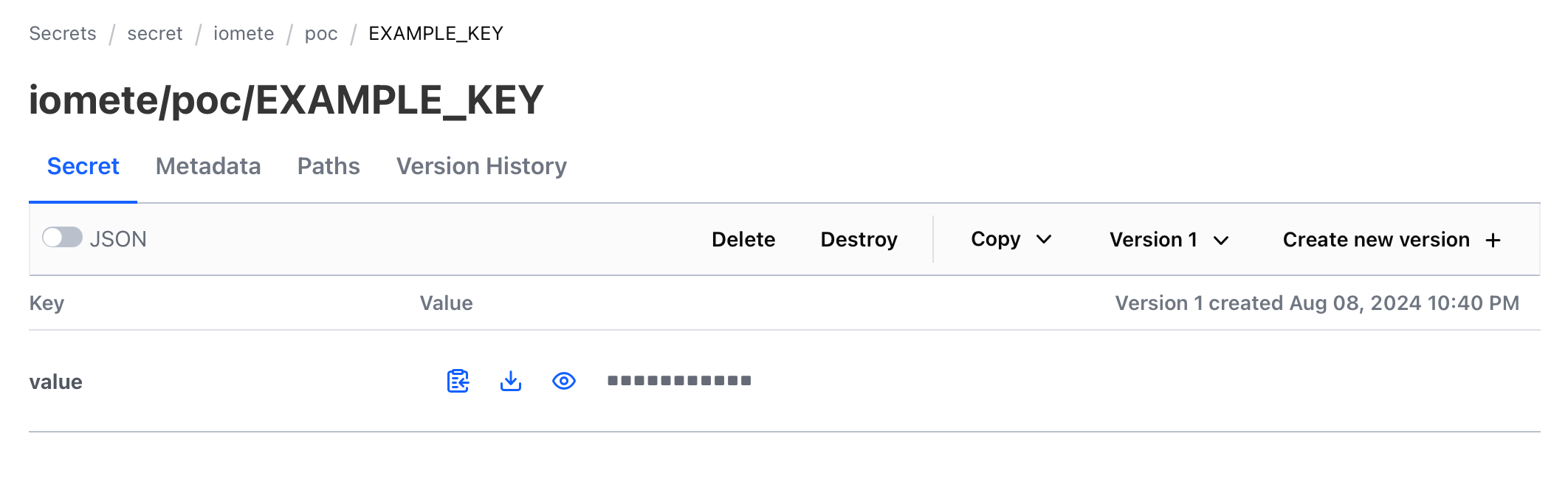Copy the secret value to clipboard icon
The image size is (1568, 493).
coord(458,381)
